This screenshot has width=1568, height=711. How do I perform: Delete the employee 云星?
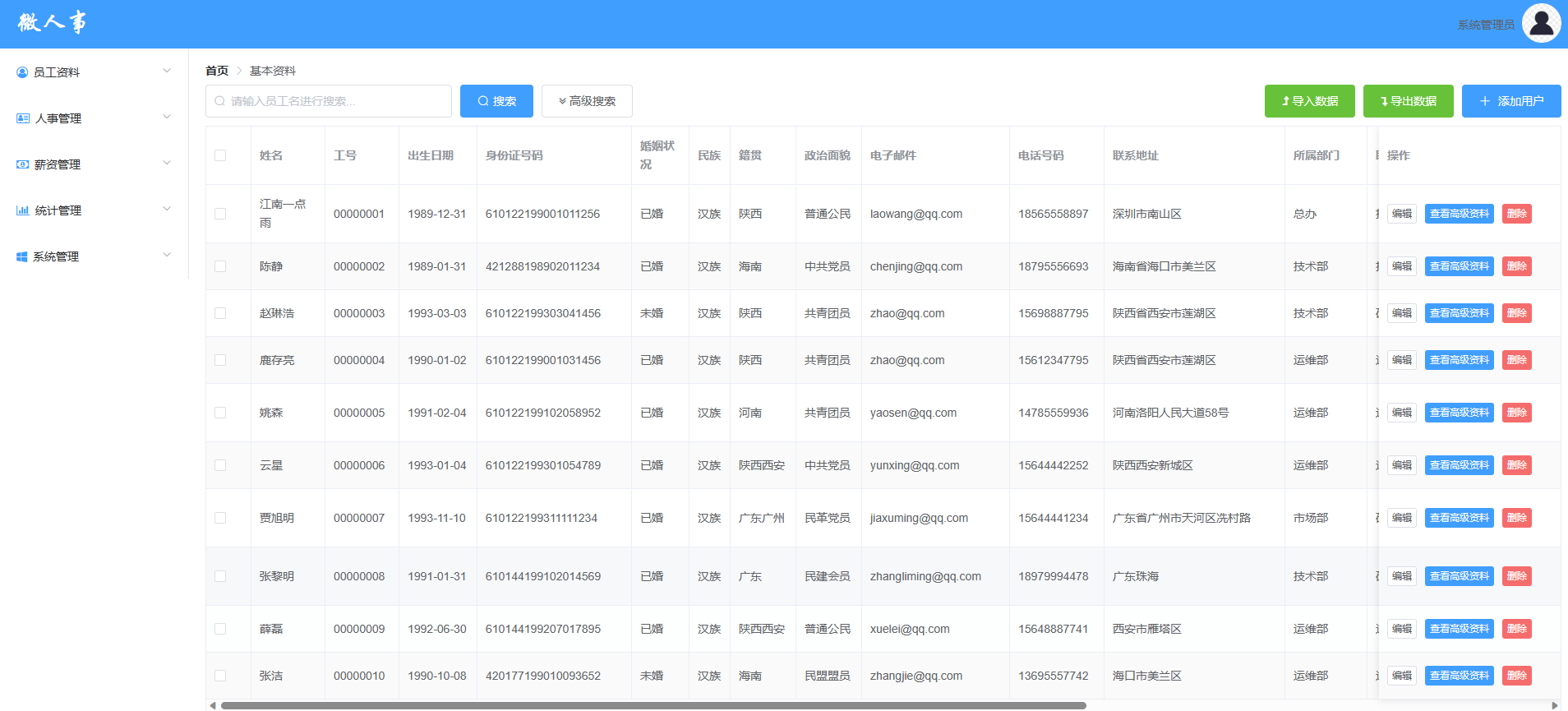pyautogui.click(x=1517, y=465)
